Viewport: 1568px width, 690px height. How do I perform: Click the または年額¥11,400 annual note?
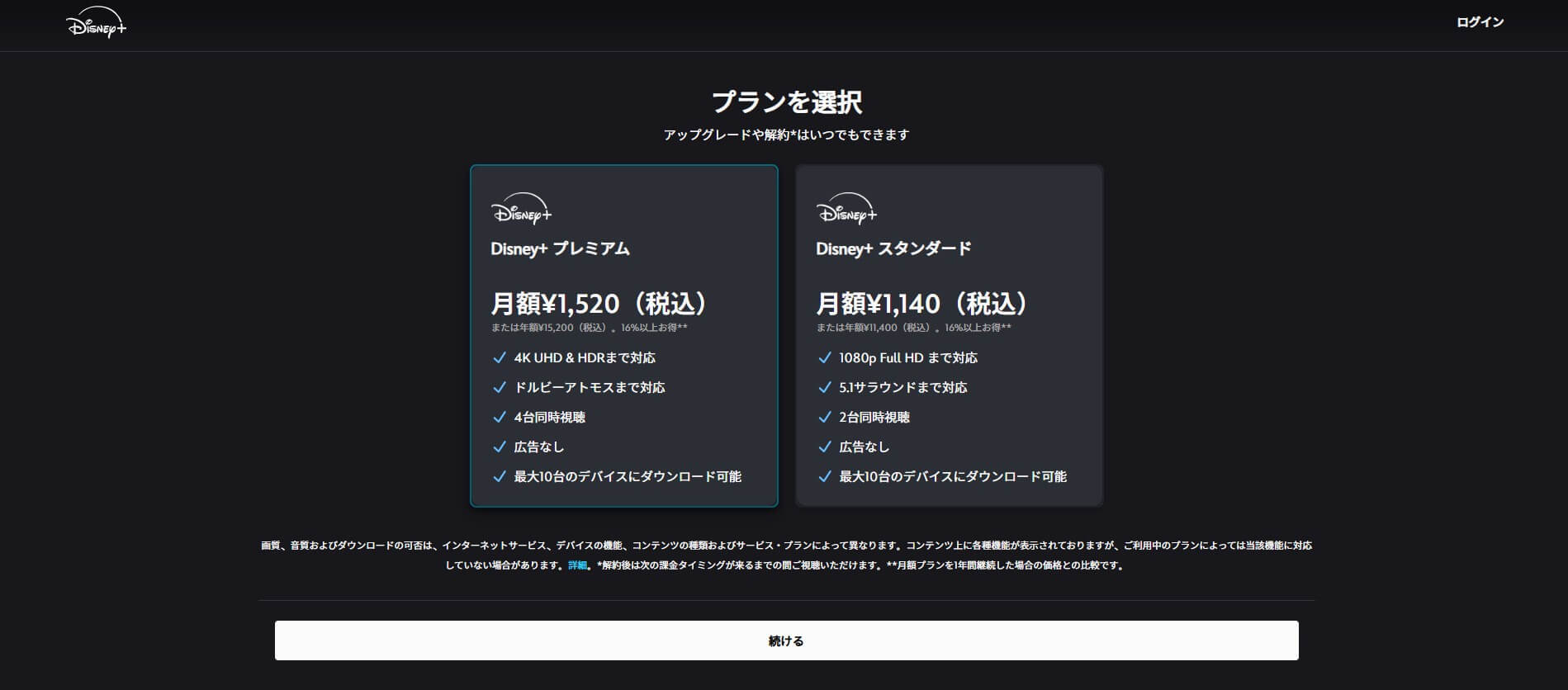click(914, 328)
